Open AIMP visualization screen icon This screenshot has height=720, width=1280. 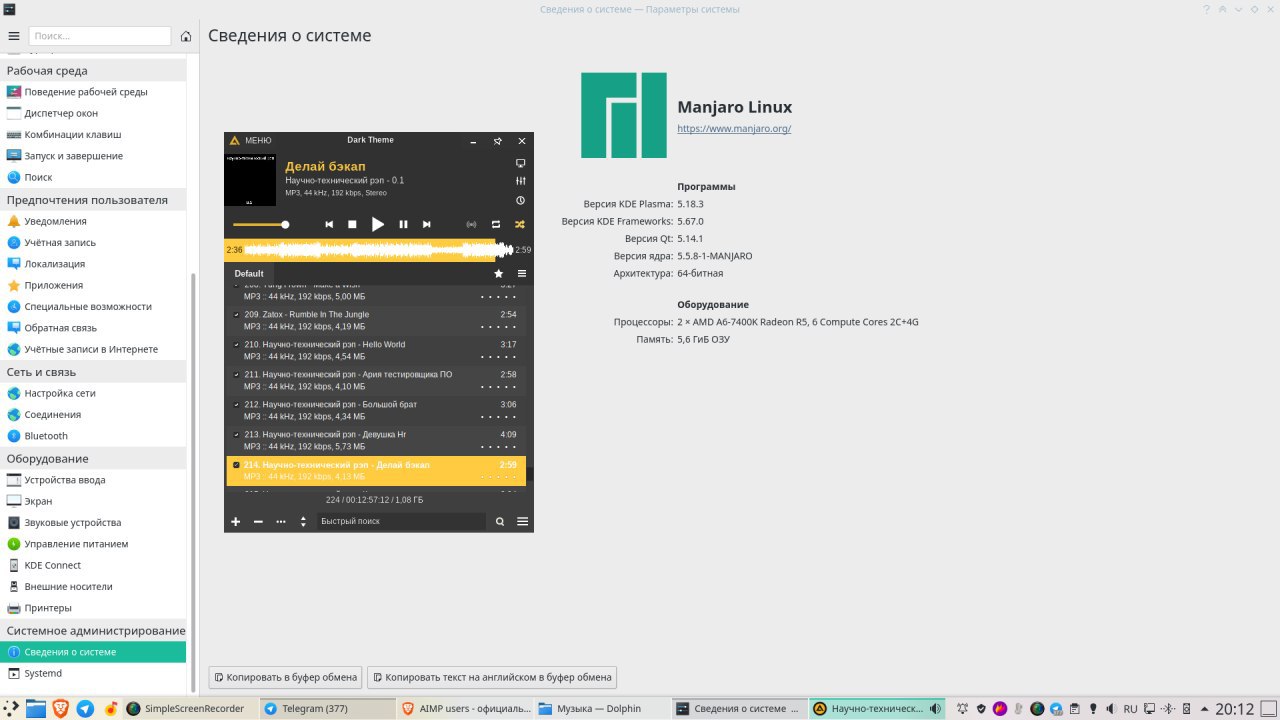pos(520,163)
